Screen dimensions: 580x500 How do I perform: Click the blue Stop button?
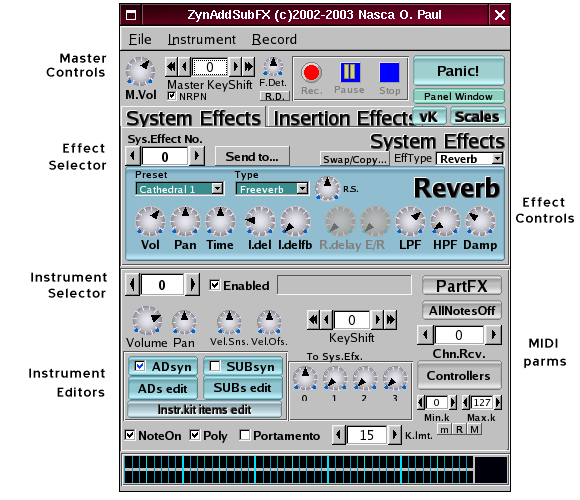389,72
